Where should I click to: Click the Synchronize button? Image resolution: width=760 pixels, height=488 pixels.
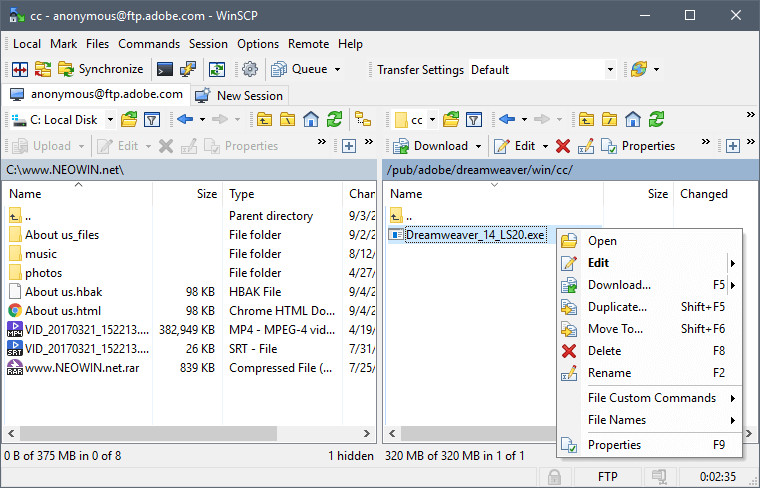coord(100,69)
